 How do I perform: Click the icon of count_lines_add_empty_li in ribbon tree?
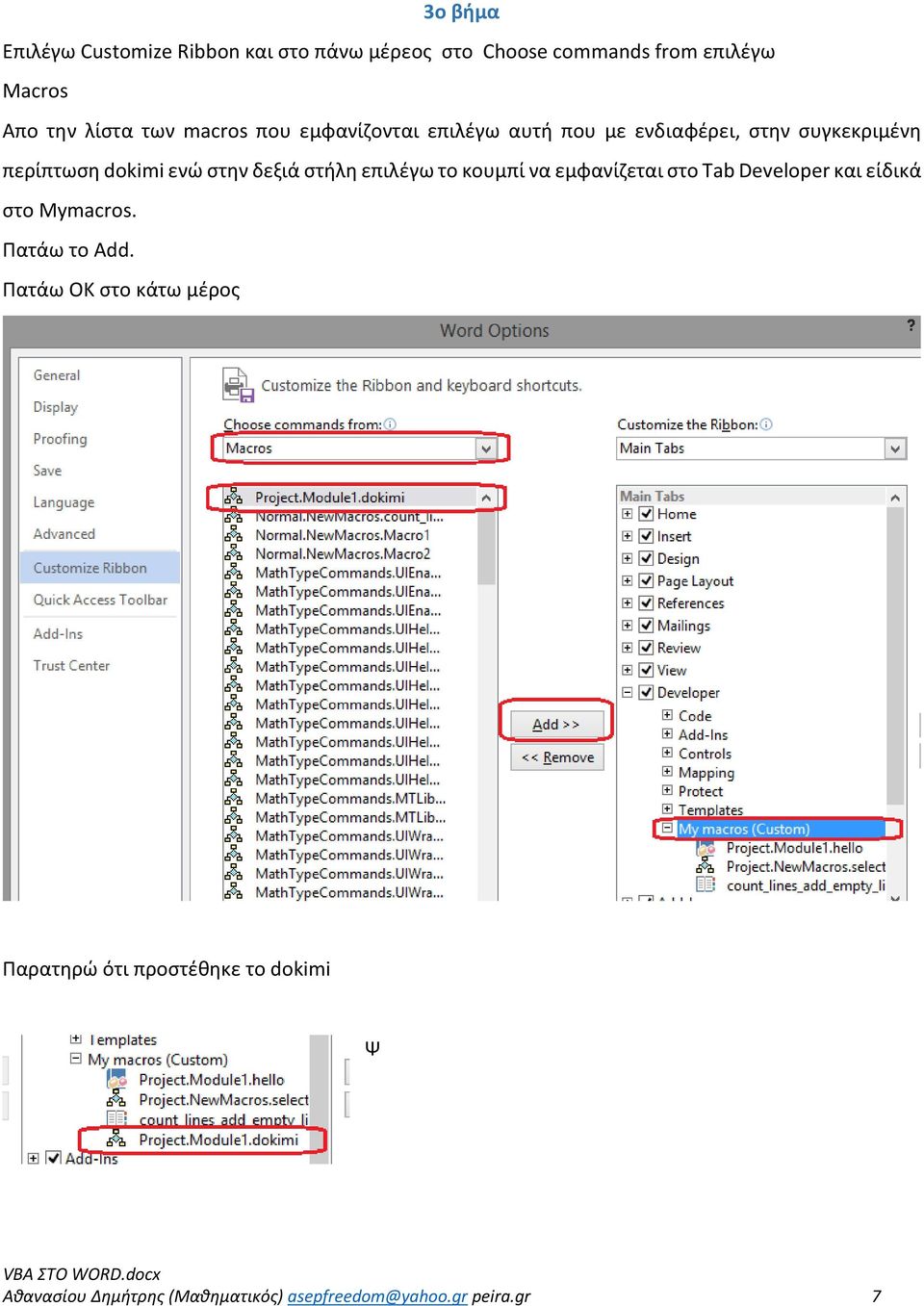706,884
